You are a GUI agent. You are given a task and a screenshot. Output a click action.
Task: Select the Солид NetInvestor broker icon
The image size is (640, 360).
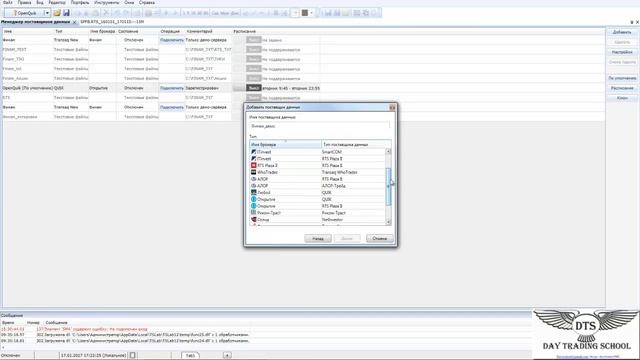253,220
